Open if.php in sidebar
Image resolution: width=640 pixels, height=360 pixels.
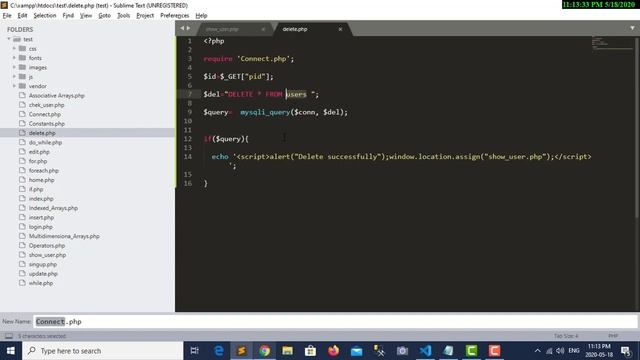pyautogui.click(x=36, y=189)
